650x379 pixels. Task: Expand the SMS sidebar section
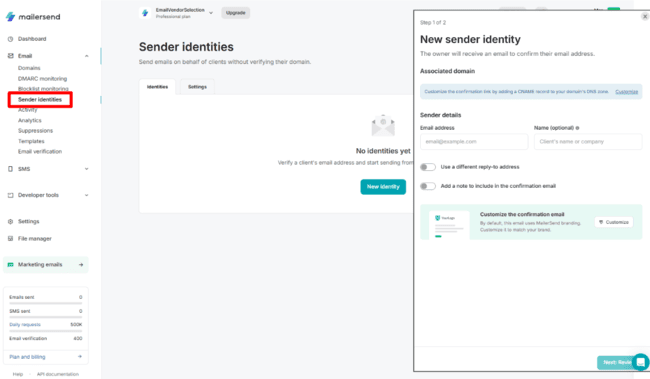(x=87, y=169)
